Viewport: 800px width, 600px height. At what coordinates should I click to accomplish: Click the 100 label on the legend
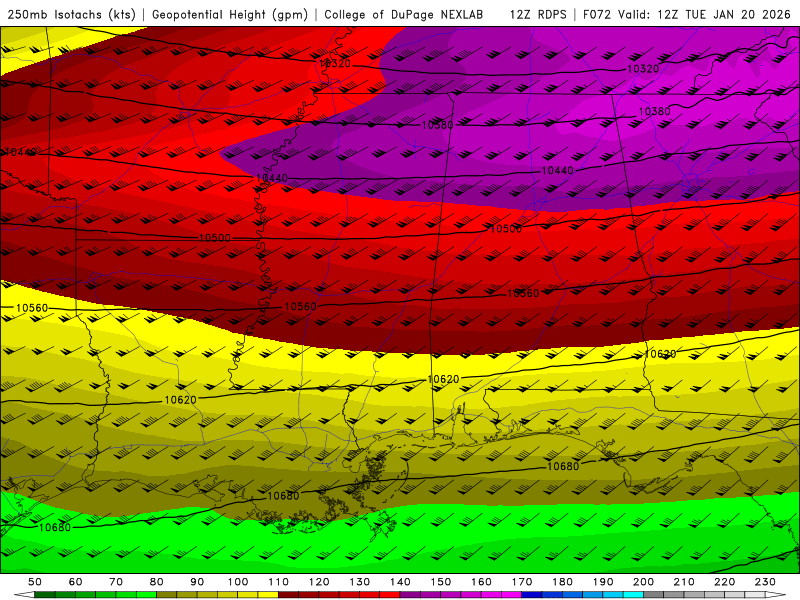tap(238, 582)
